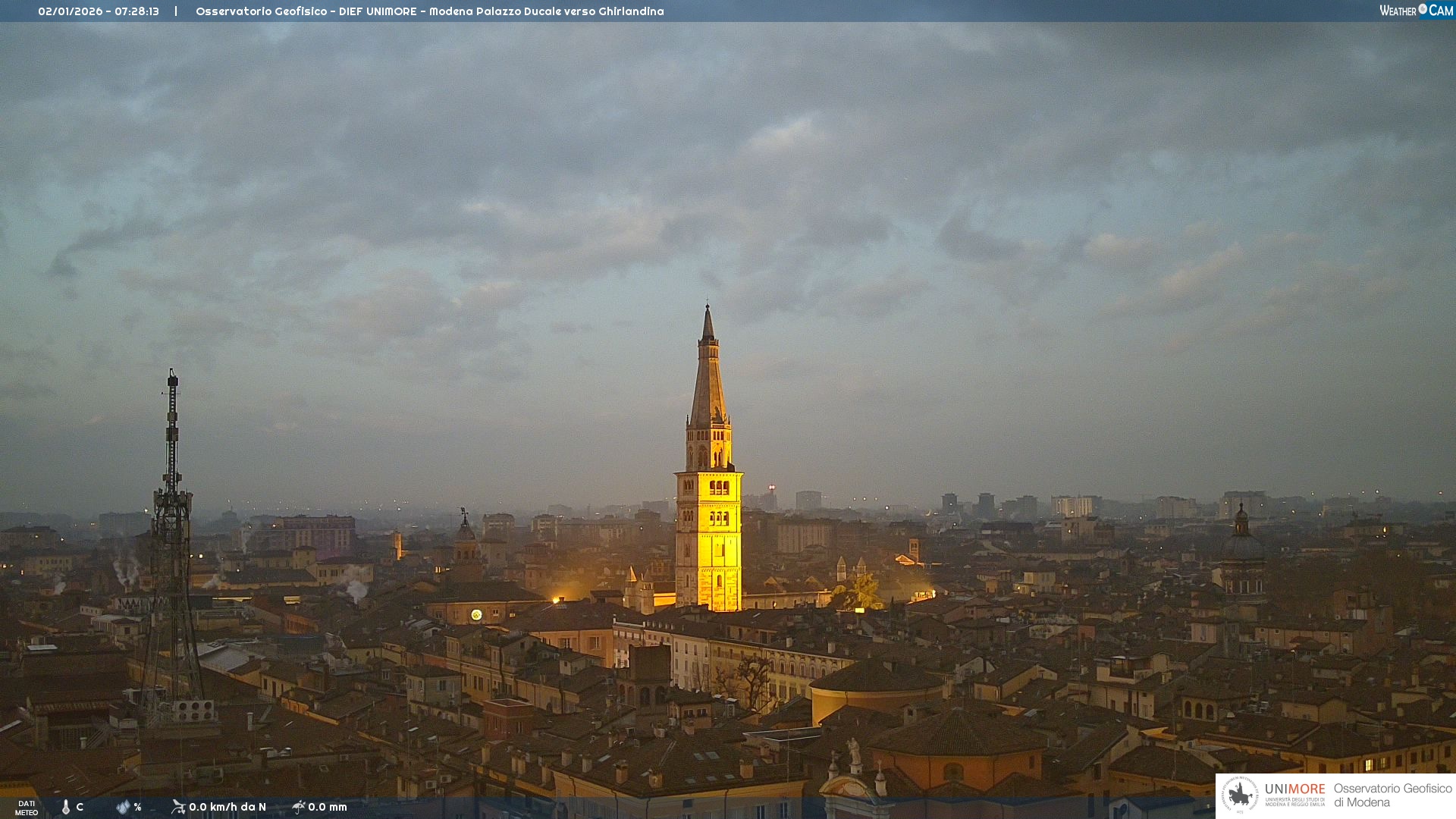Click the rain umbrella precipitation icon
Image resolution: width=1456 pixels, height=819 pixels.
click(x=299, y=806)
